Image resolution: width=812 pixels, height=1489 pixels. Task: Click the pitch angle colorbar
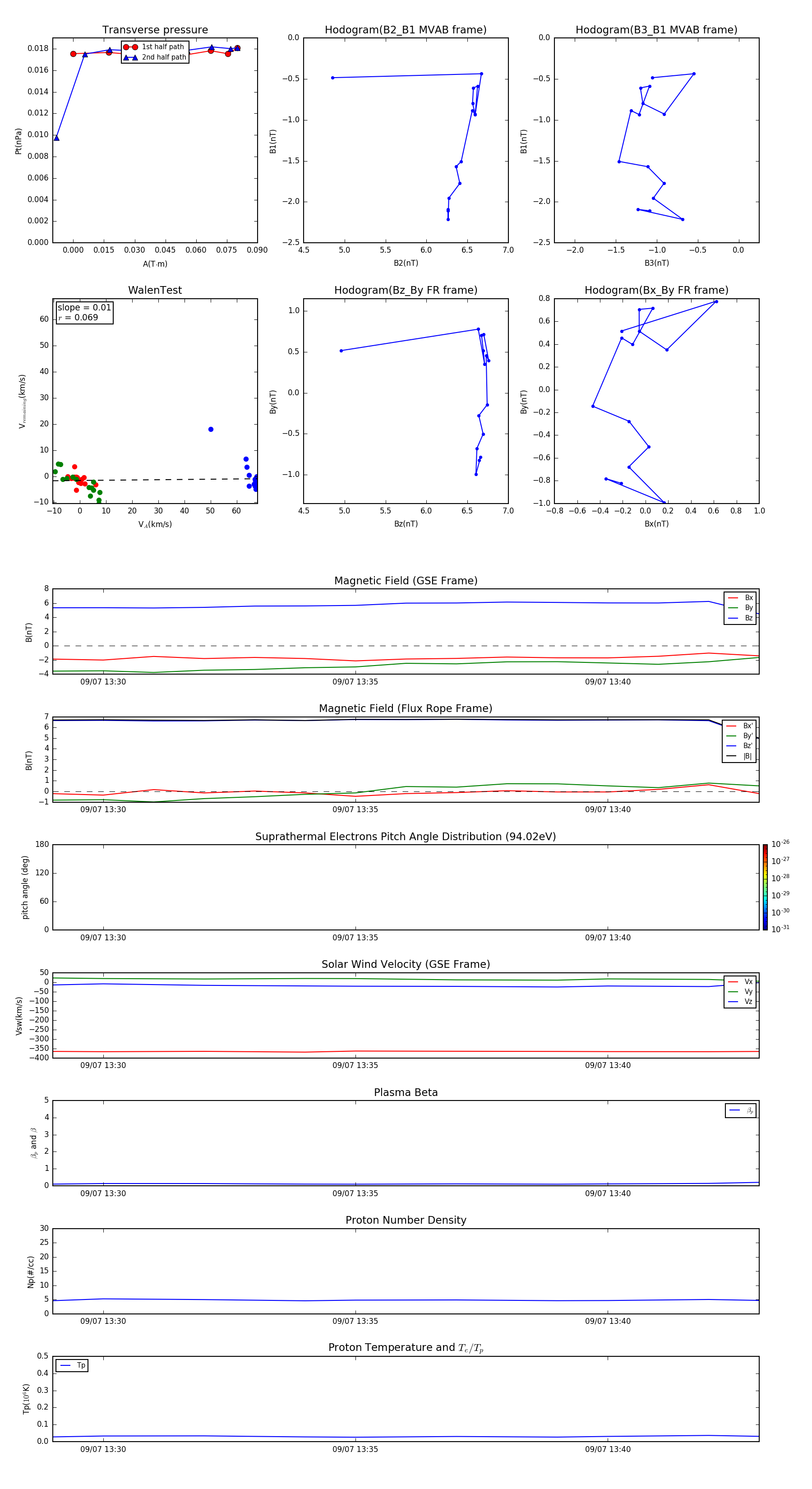pyautogui.click(x=765, y=887)
